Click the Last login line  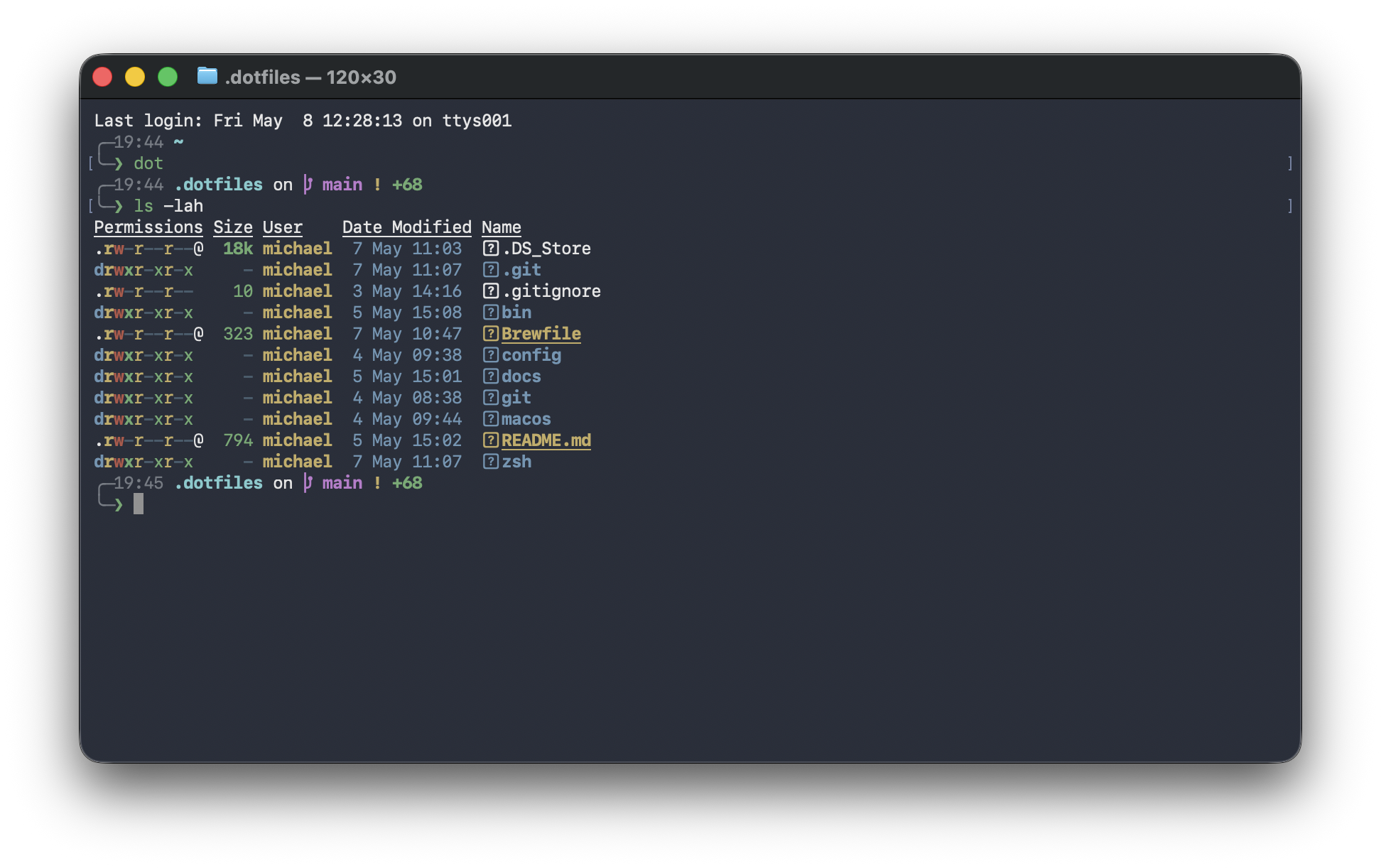[303, 121]
